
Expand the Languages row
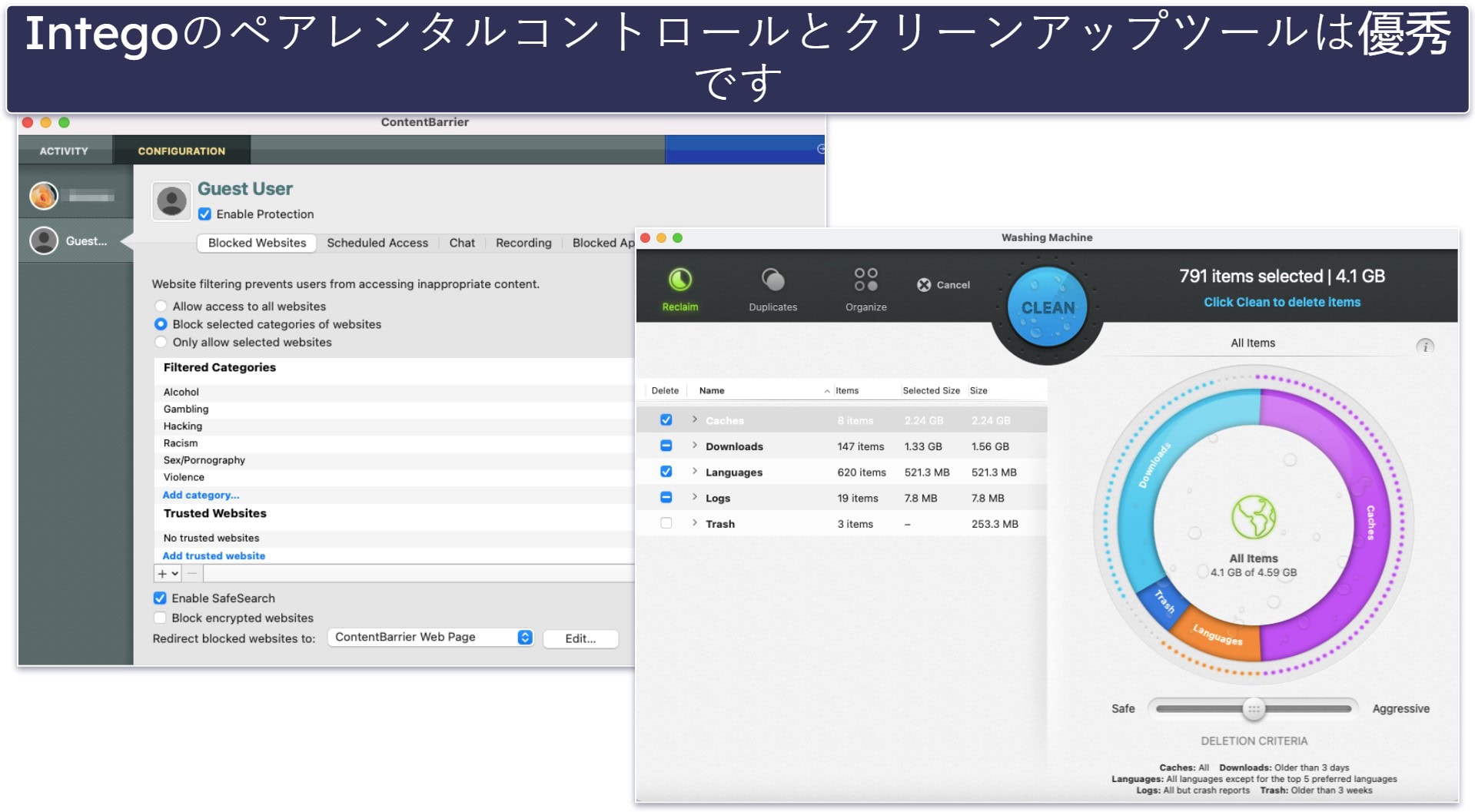click(695, 471)
